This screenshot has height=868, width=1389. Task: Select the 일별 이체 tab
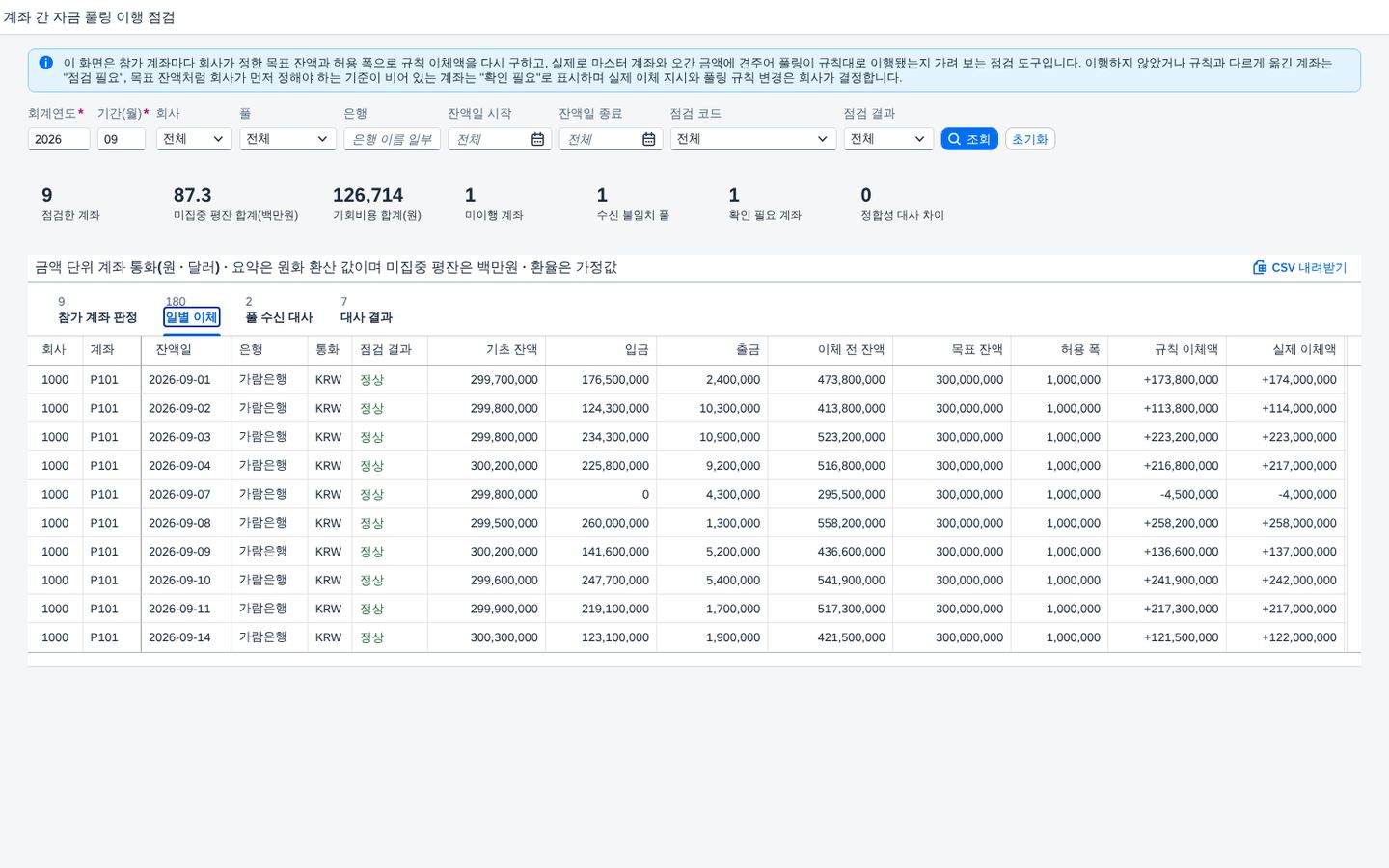pos(192,317)
